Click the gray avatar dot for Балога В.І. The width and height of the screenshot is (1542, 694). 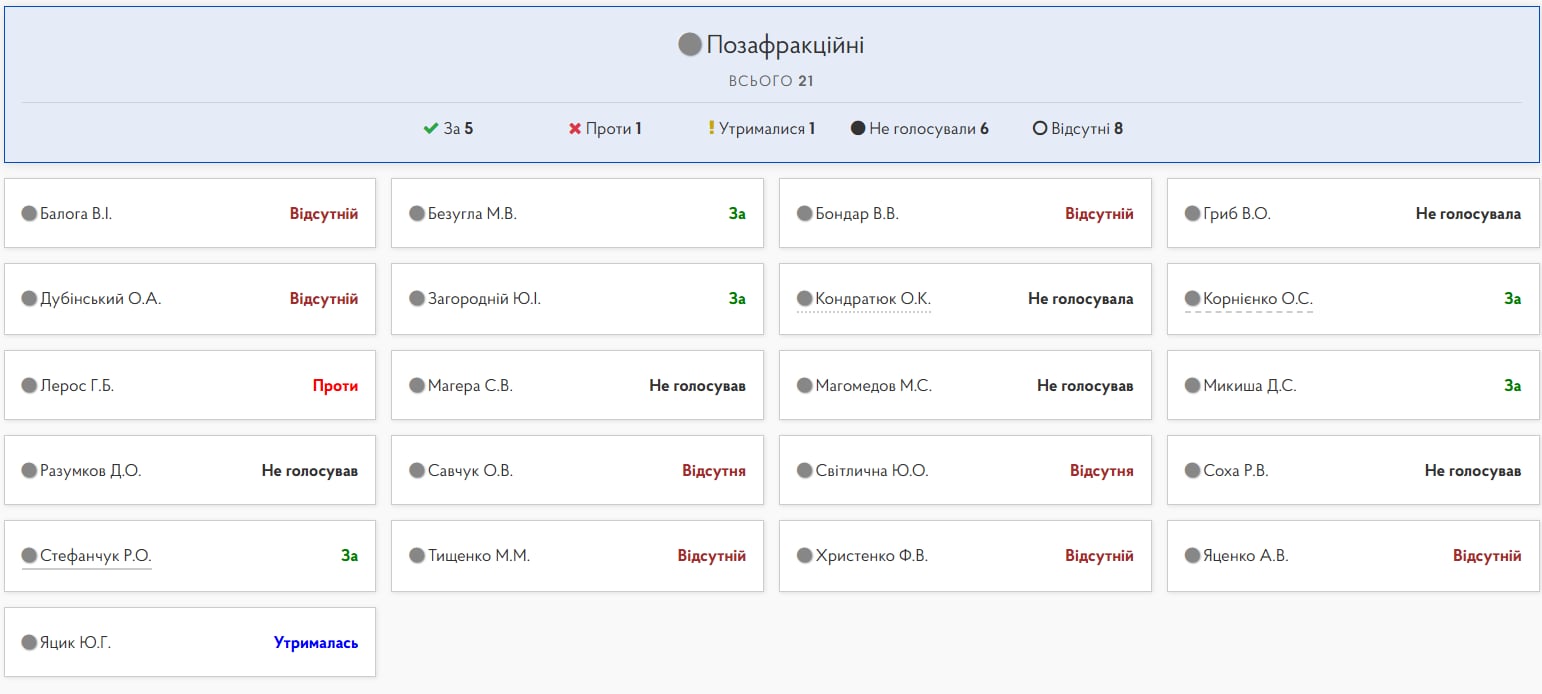click(x=29, y=213)
